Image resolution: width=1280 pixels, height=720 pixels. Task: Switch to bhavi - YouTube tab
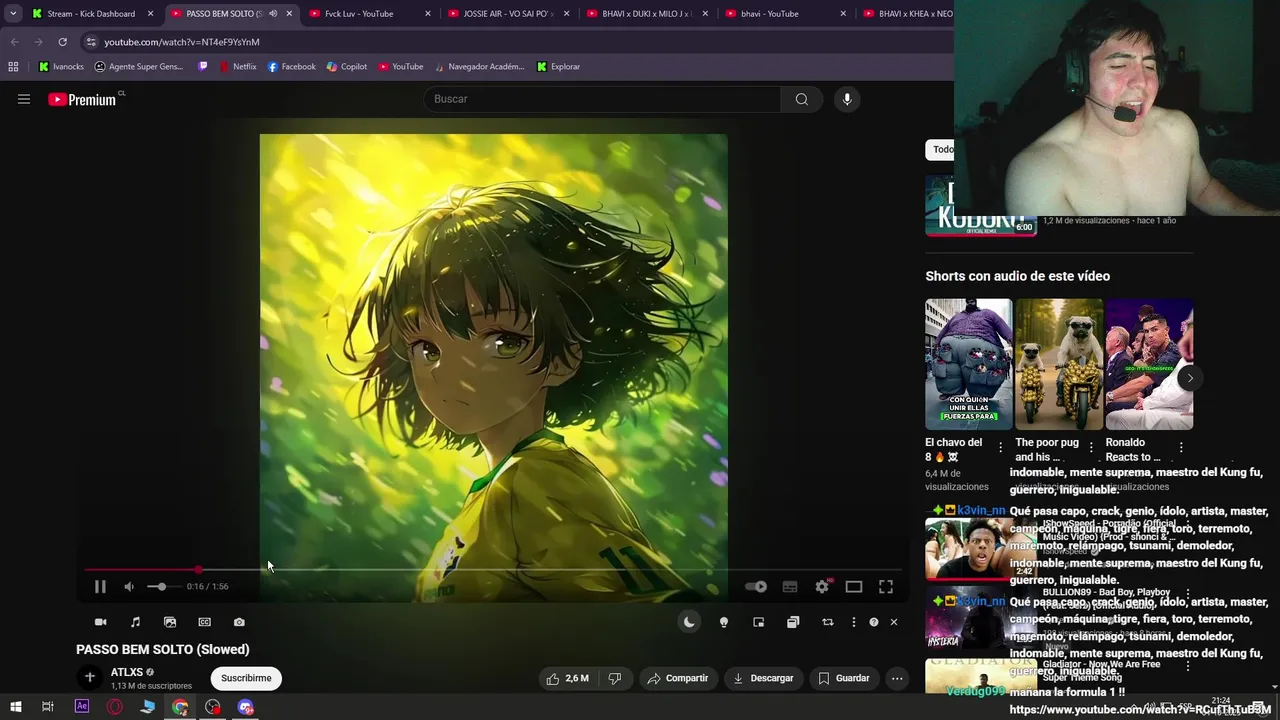[783, 13]
